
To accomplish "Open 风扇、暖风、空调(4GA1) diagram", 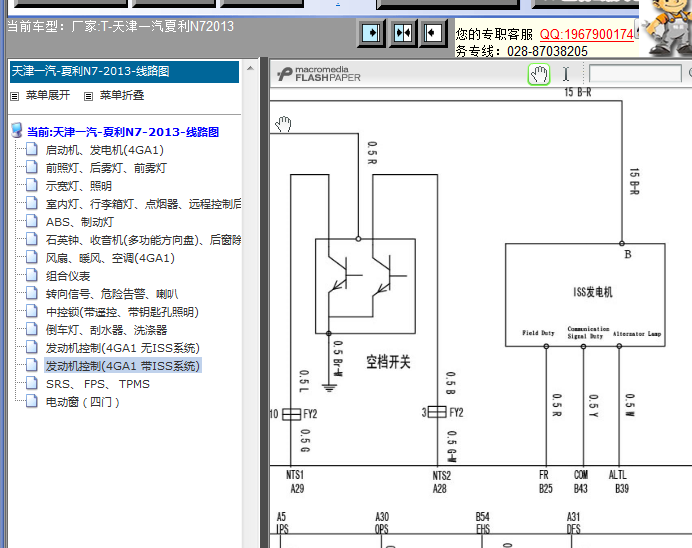I will [110, 258].
